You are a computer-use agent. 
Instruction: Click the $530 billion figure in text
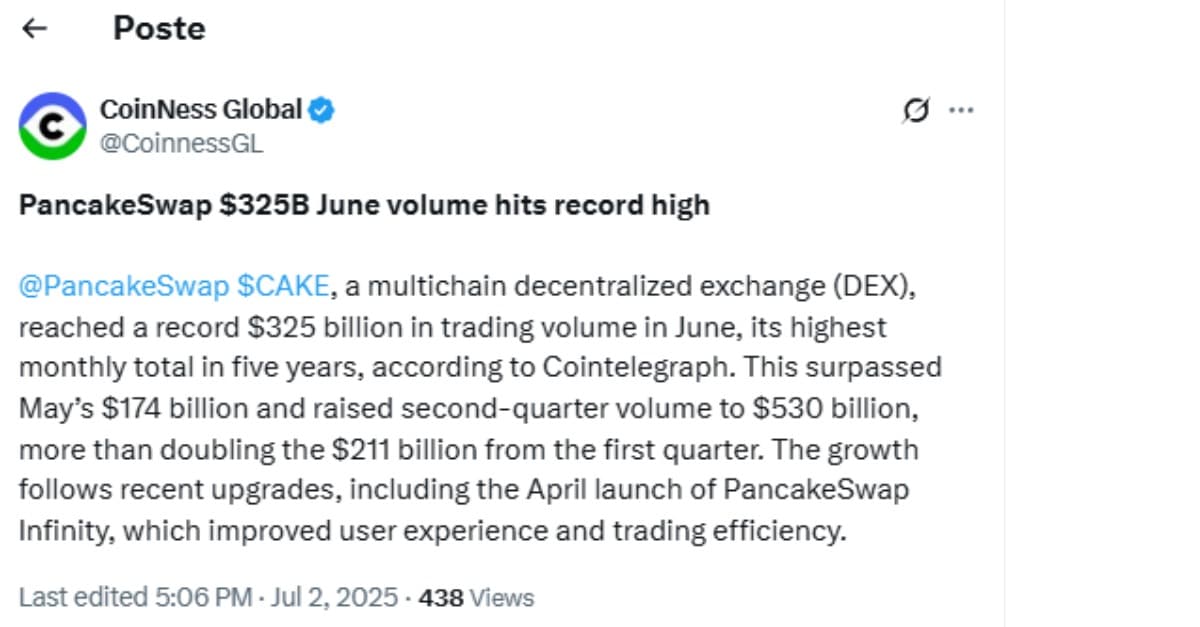click(x=850, y=408)
